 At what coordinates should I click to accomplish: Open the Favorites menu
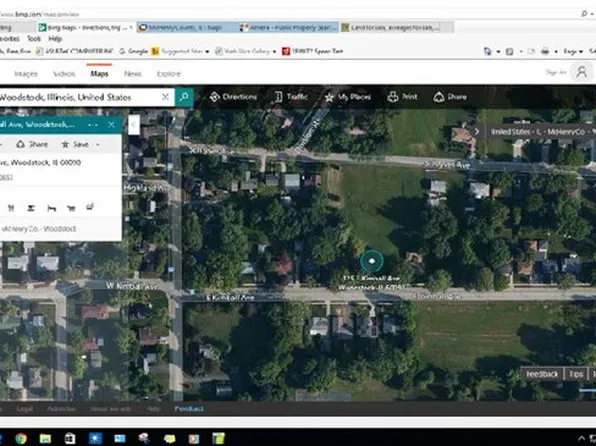coord(10,39)
